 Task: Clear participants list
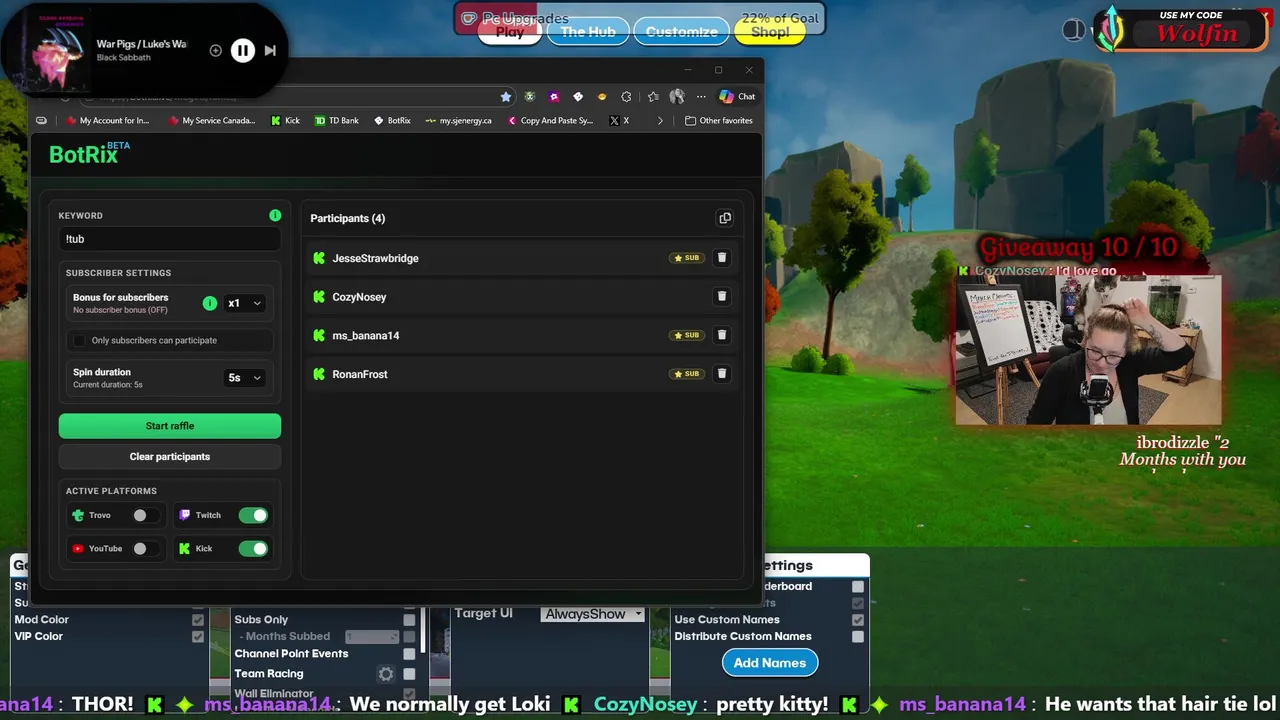(170, 457)
